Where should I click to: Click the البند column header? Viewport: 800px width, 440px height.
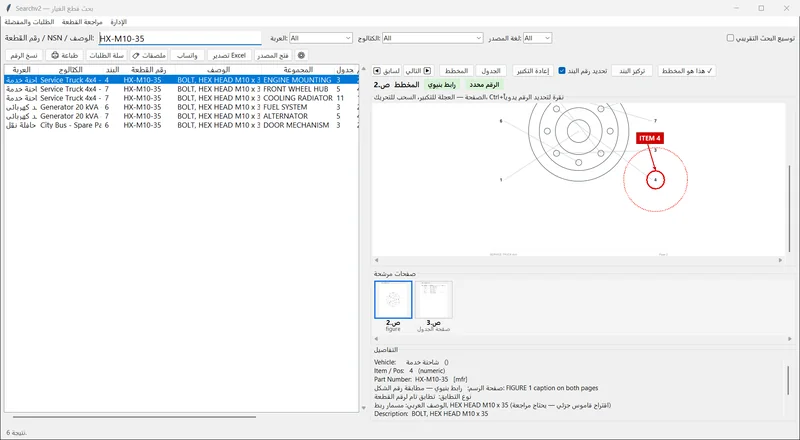click(x=112, y=70)
